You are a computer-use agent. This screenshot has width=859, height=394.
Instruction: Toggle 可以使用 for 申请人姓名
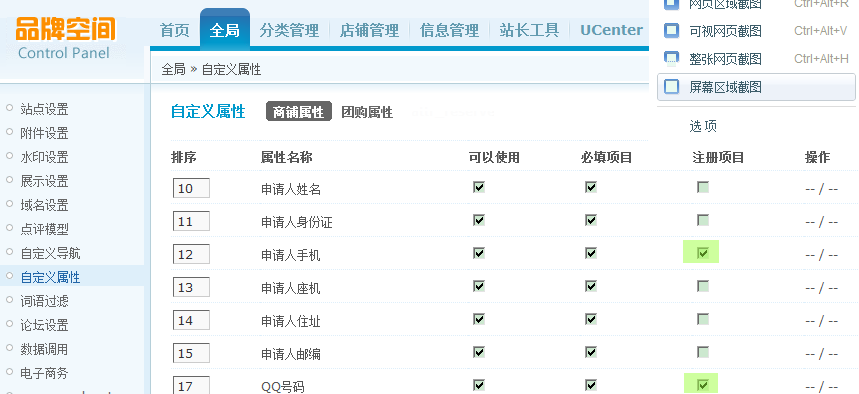(x=479, y=187)
